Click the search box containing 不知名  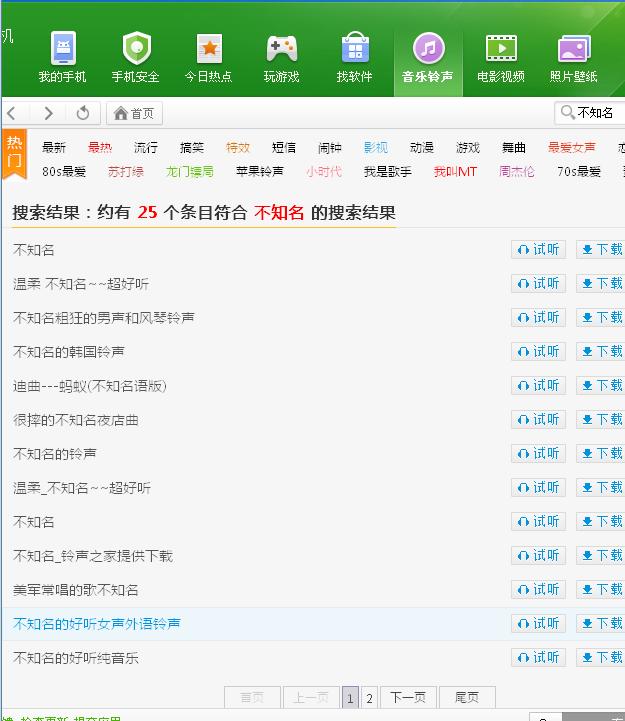[594, 113]
